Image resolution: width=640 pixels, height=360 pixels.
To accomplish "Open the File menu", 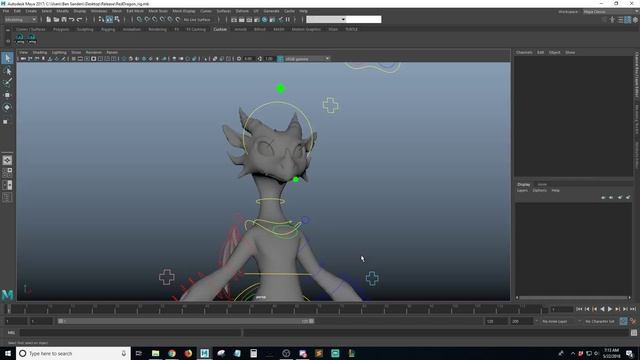I will pos(6,11).
